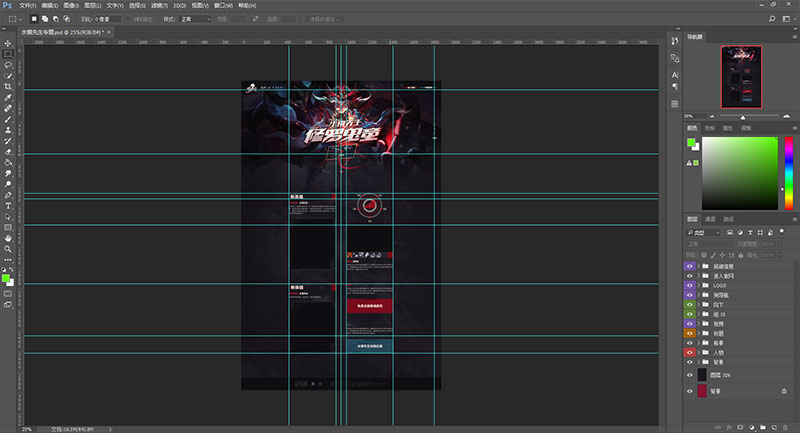The width and height of the screenshot is (800, 433).
Task: Toggle the layer filter on/off switch
Action: (782, 232)
